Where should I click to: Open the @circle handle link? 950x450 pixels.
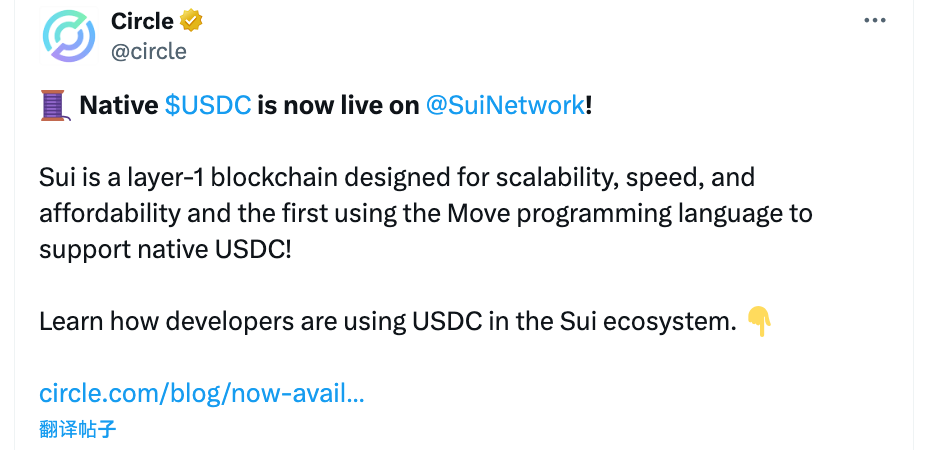coord(149,50)
